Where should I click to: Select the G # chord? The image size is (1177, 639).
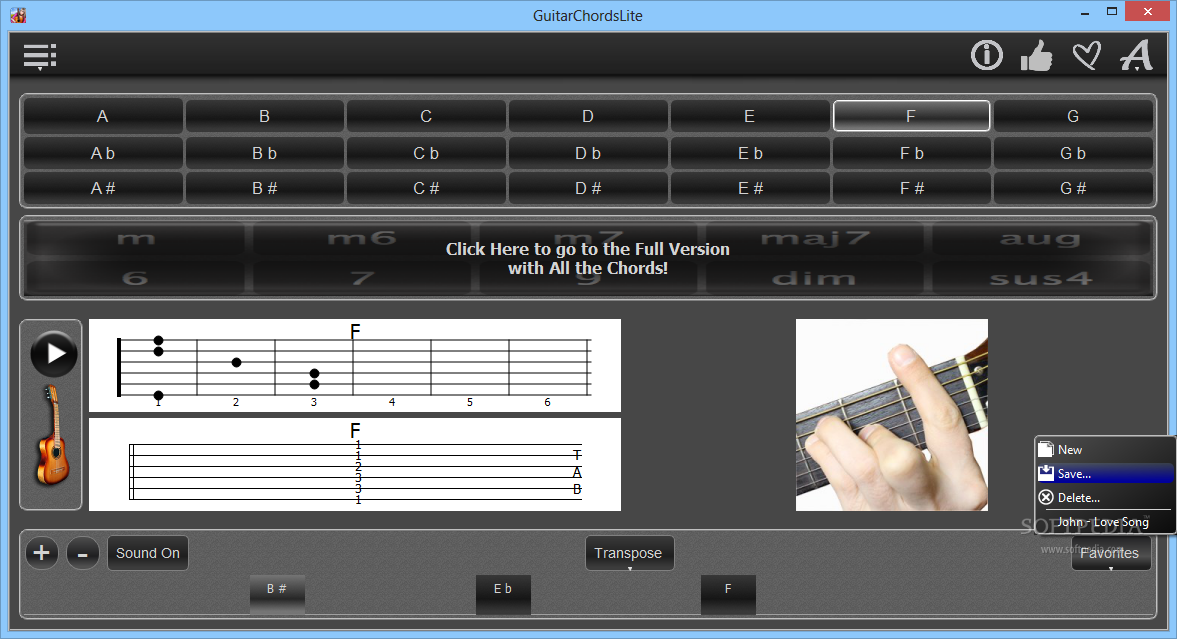pyautogui.click(x=1073, y=188)
